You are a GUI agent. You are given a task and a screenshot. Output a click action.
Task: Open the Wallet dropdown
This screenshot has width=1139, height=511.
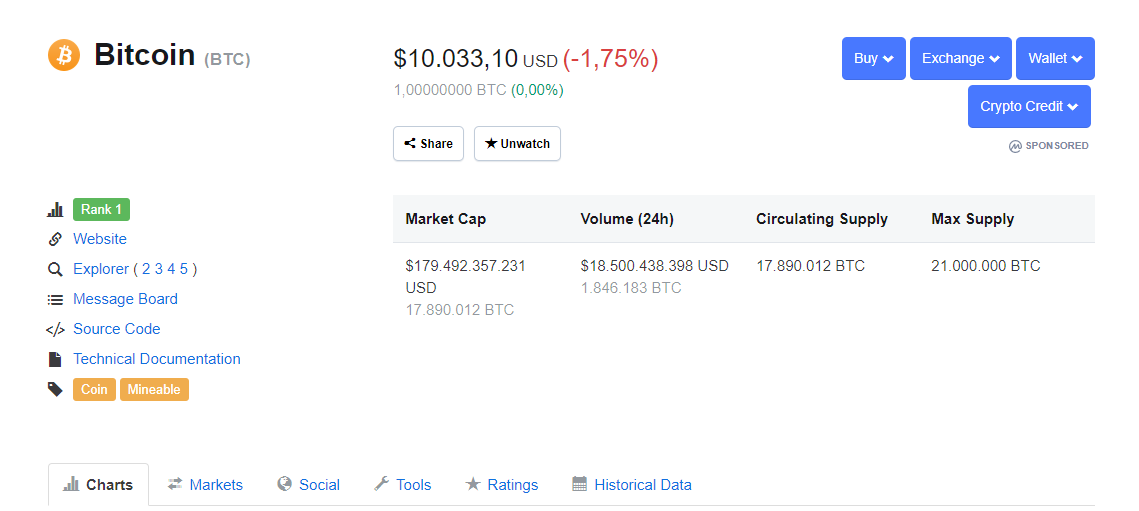1055,58
